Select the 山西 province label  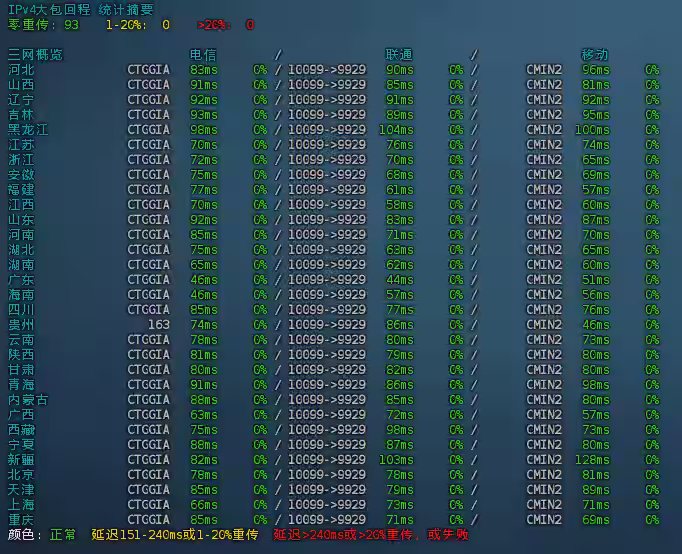click(21, 85)
